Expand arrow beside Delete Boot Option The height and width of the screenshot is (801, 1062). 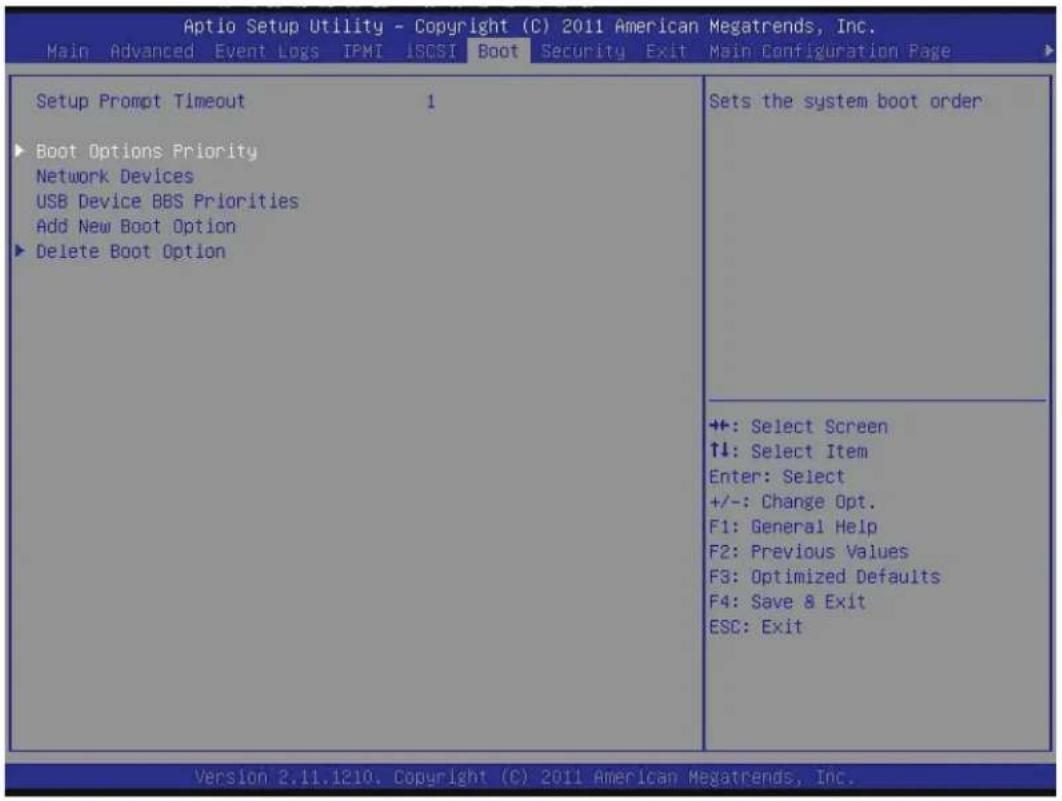coord(20,251)
